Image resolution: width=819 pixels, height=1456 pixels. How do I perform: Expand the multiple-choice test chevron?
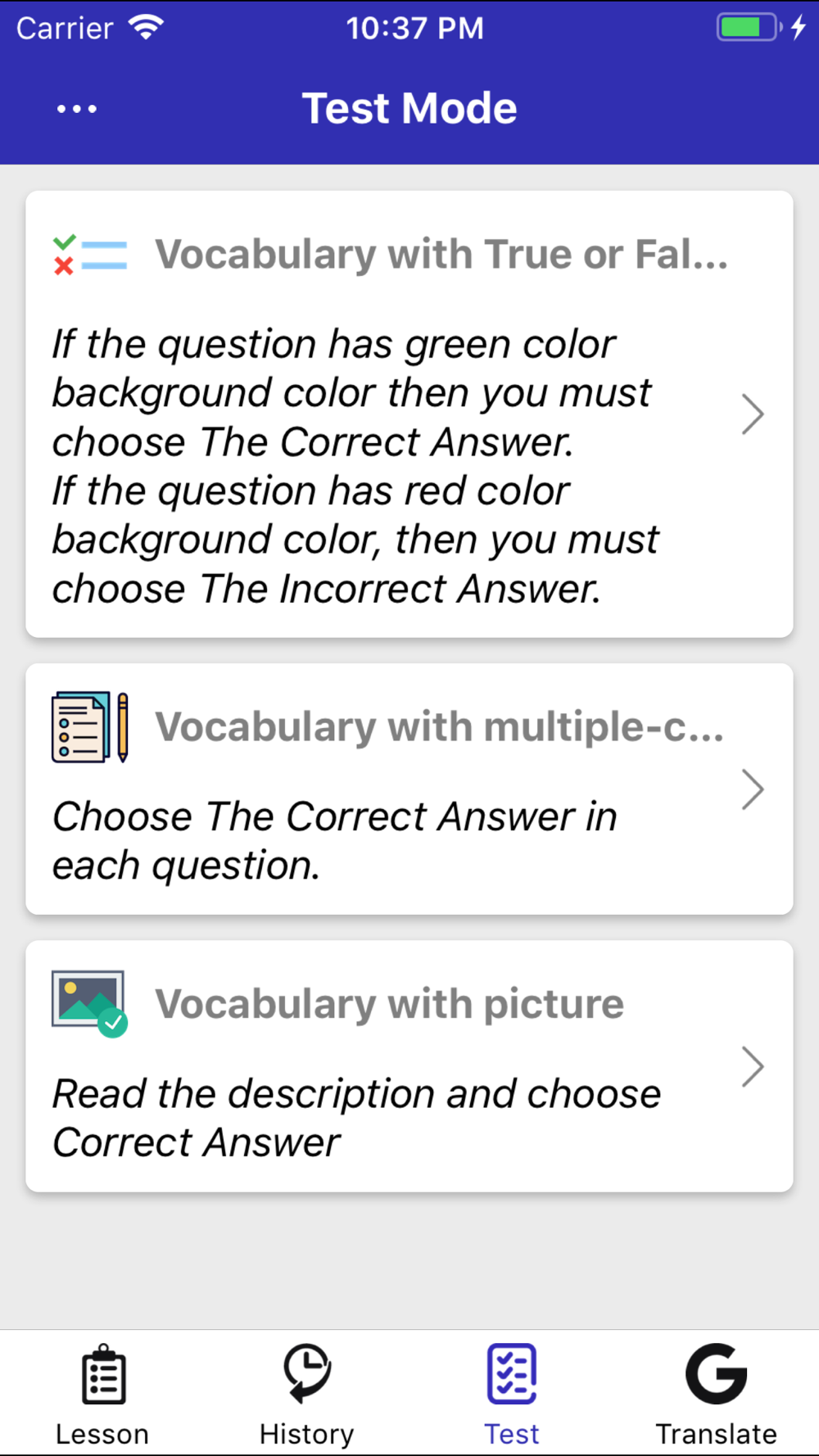pos(753,789)
